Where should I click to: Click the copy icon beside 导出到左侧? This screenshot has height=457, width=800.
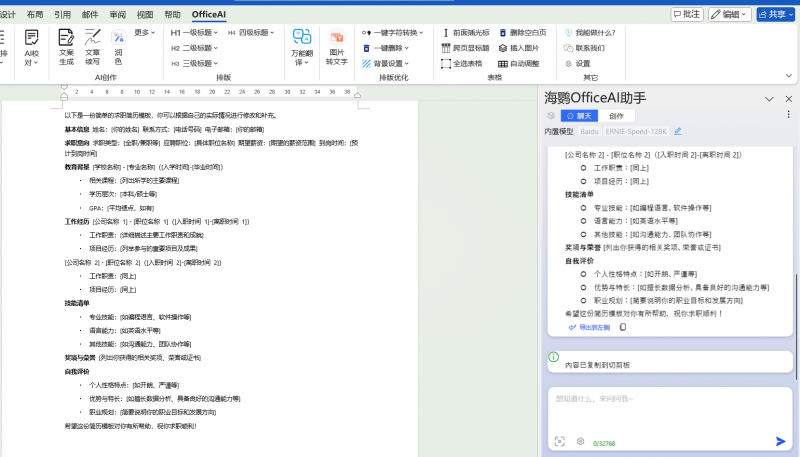pos(622,327)
